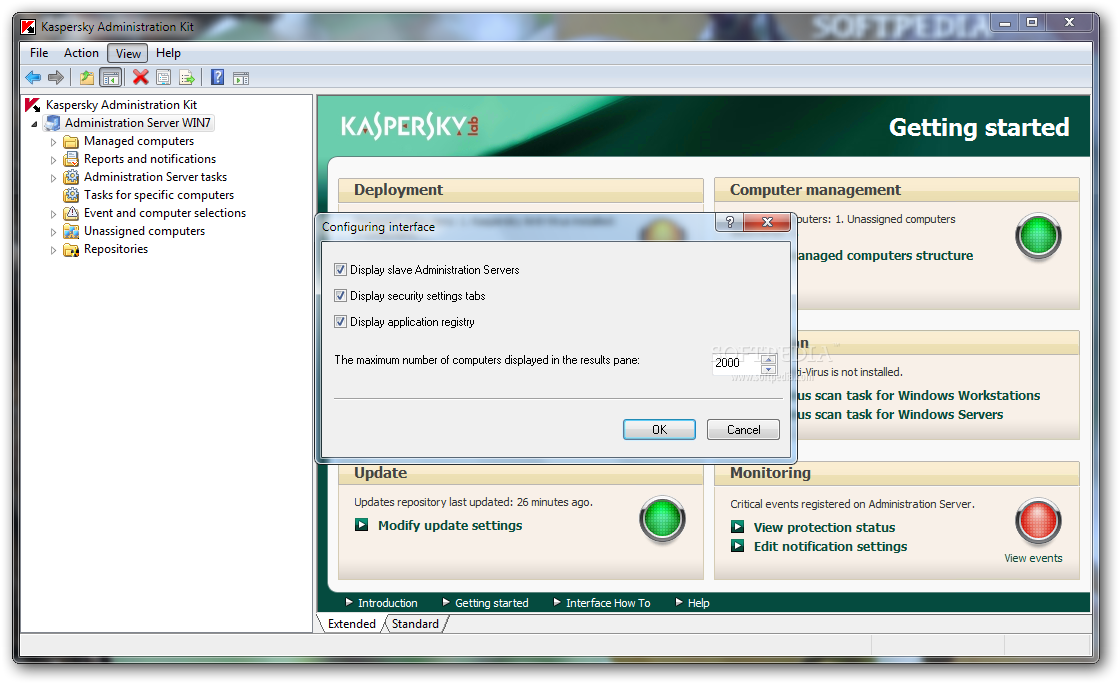Uncheck Display application registry checkbox

click(340, 322)
